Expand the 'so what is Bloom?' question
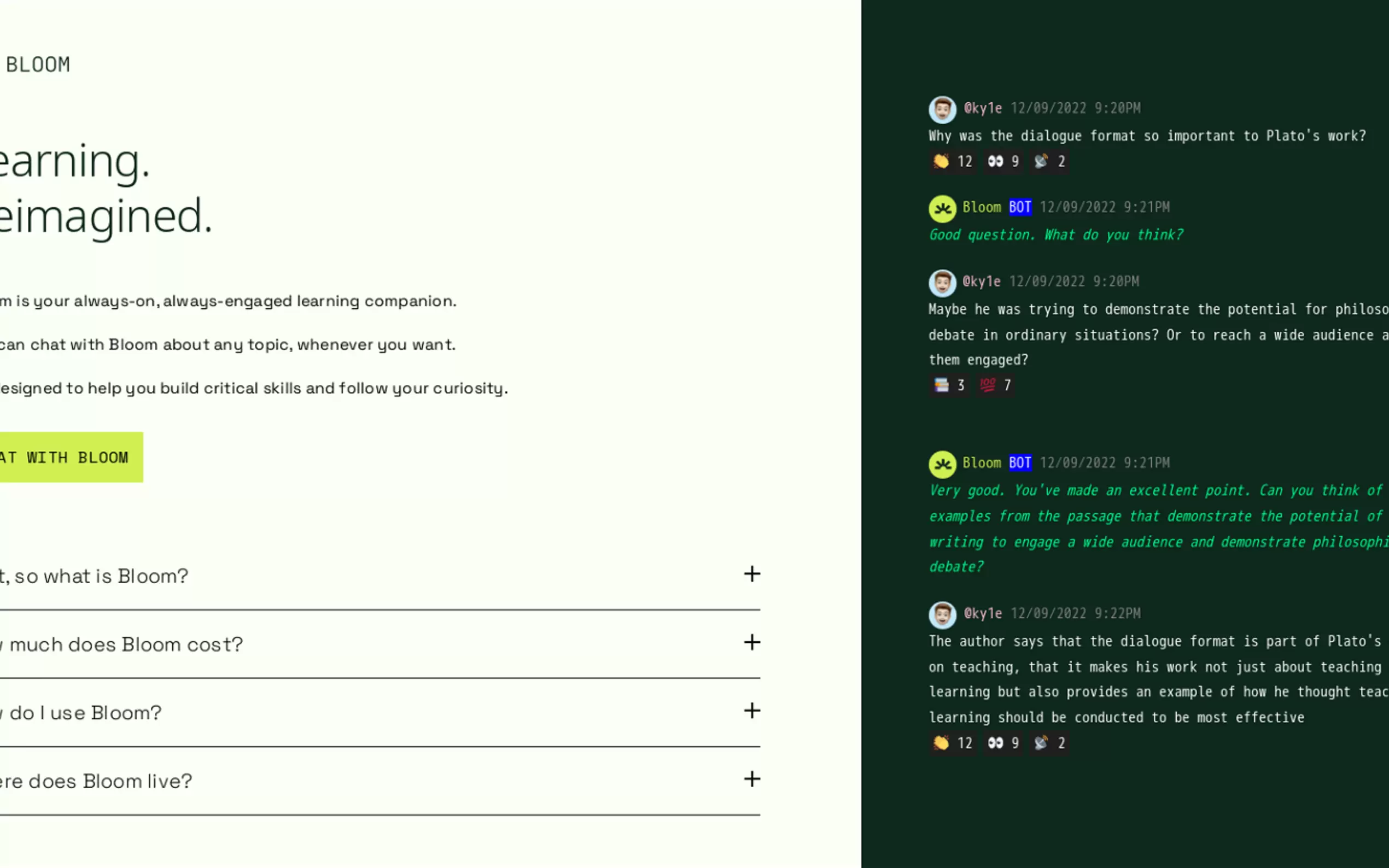The width and height of the screenshot is (1389, 868). tap(751, 574)
